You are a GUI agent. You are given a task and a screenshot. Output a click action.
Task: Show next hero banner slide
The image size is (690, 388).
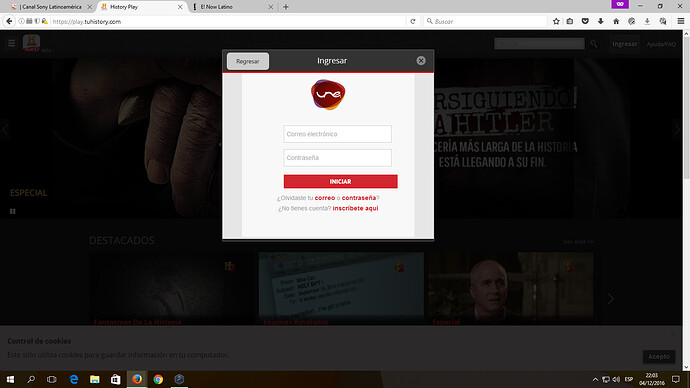tap(677, 130)
